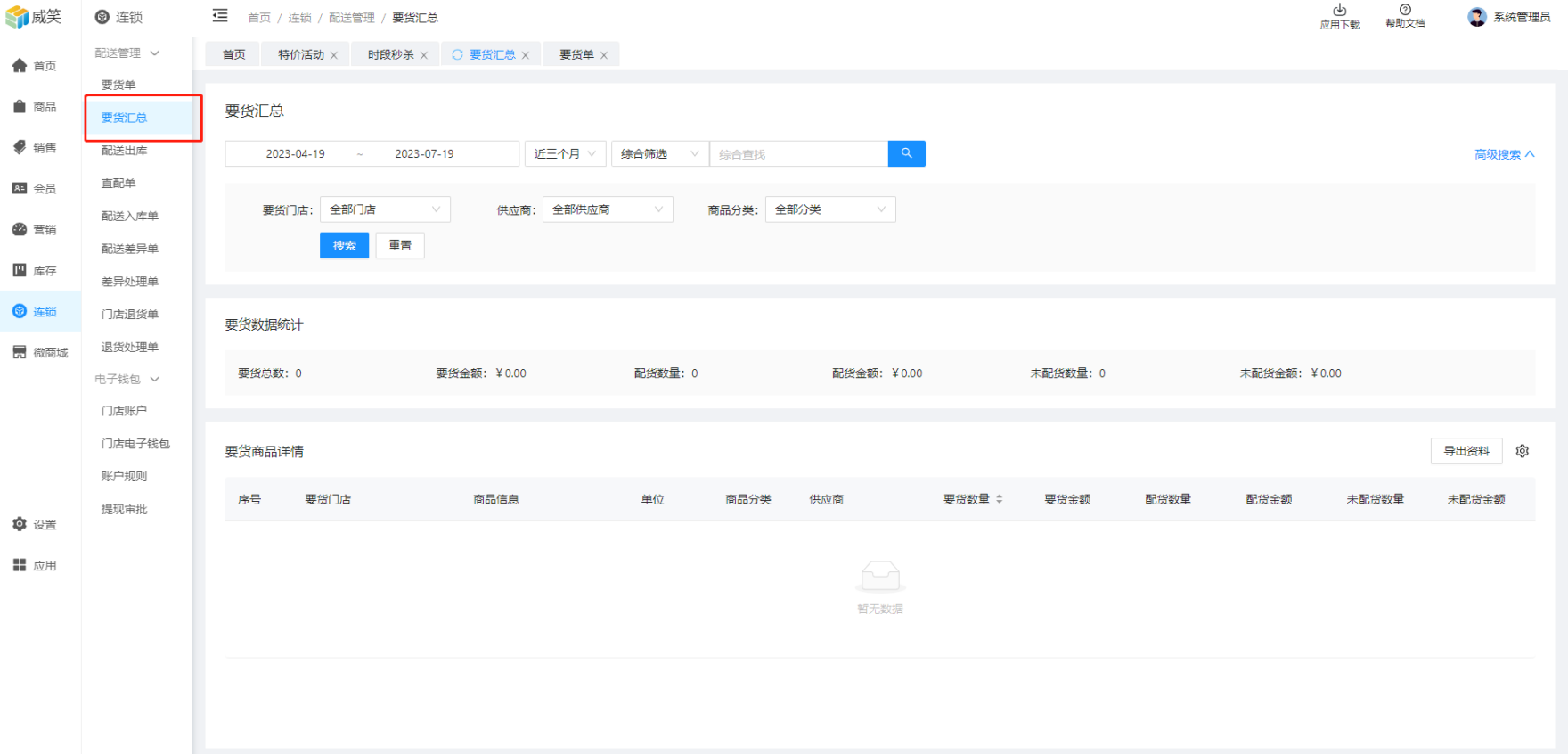The image size is (1568, 754).
Task: Open the 全部供应商 supplier dropdown
Action: pos(608,209)
